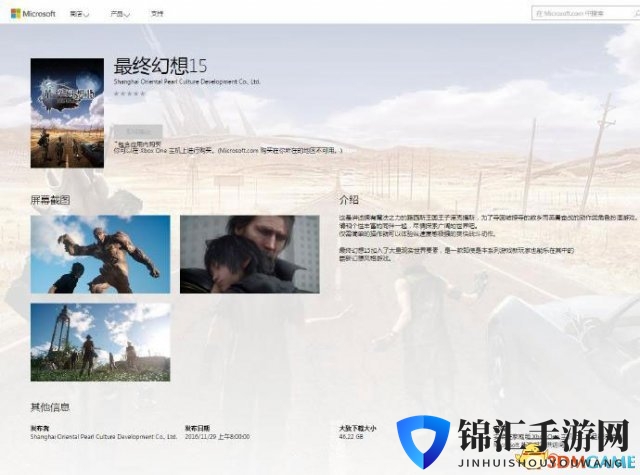Click the greyed-out purchase button
640x475 pixels.
(x=138, y=132)
